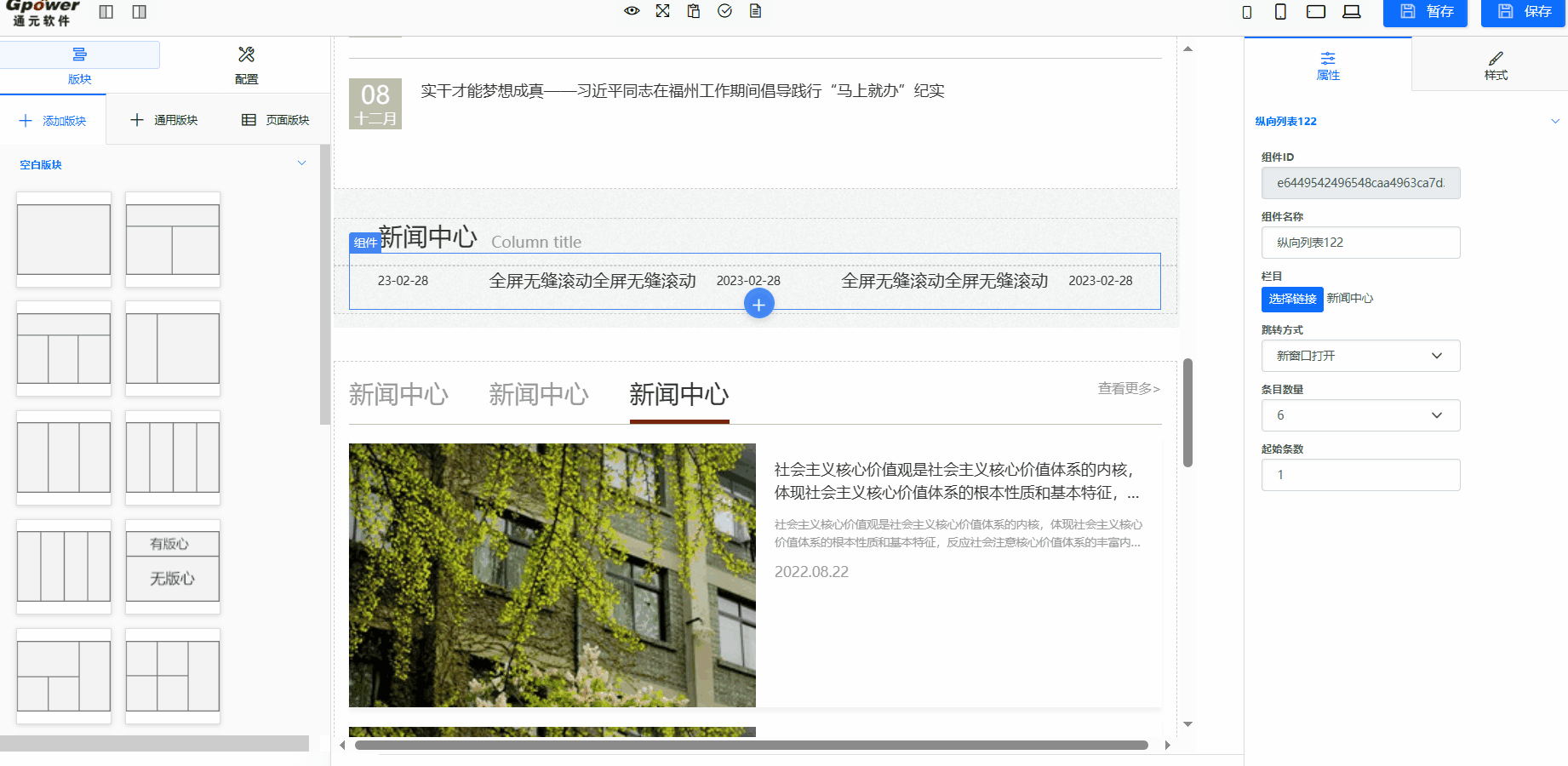Click the 组件ID field
This screenshot has height=766, width=1568.
1360,183
